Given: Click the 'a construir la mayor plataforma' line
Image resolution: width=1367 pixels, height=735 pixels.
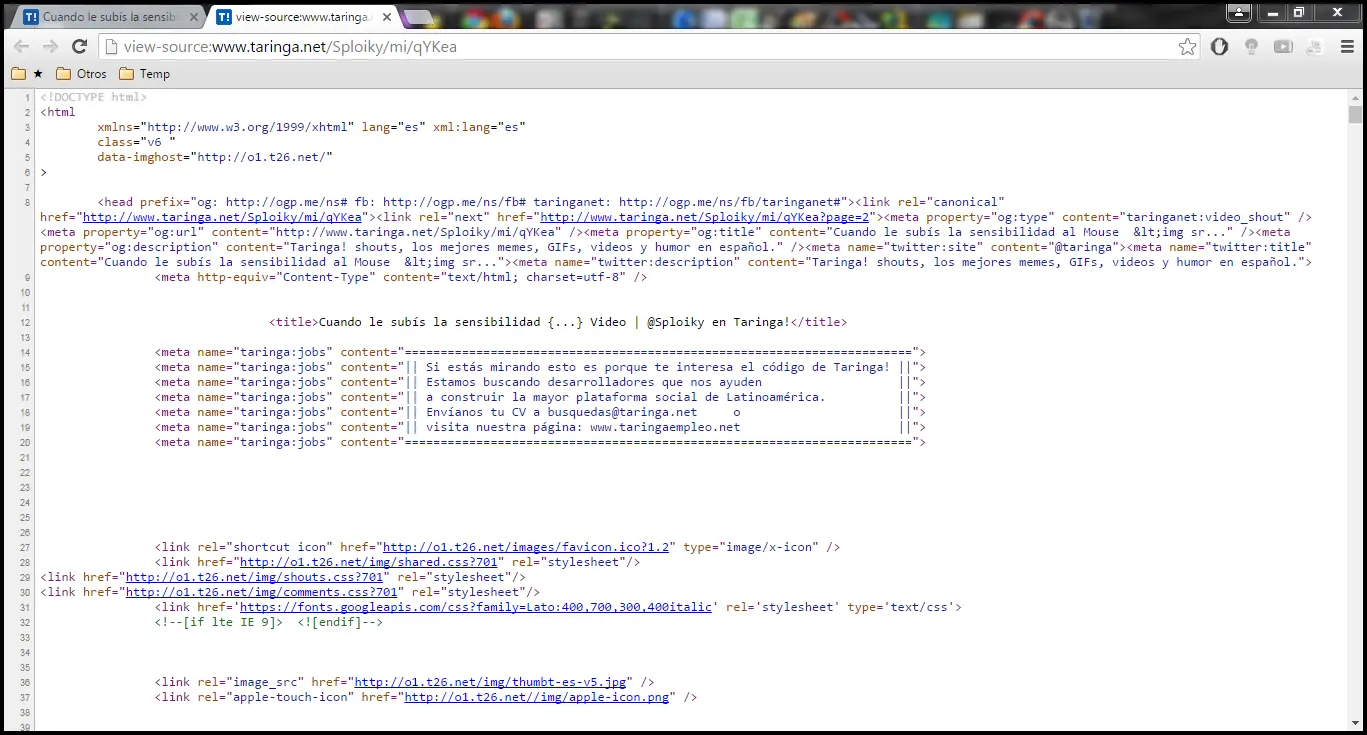Looking at the screenshot, I should pyautogui.click(x=625, y=397).
